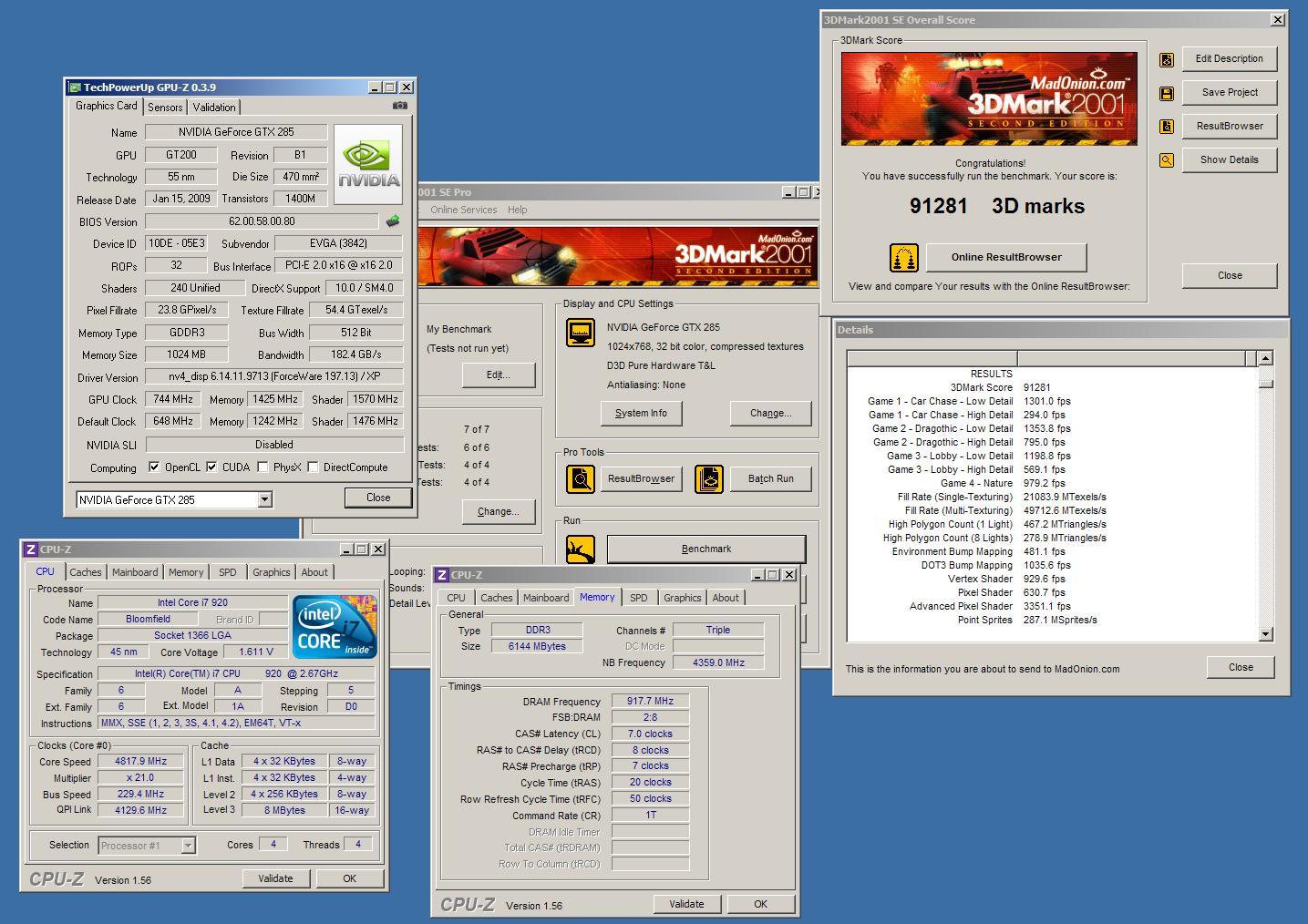Click the BIOS save chip icon in GPU-Z

(x=393, y=221)
